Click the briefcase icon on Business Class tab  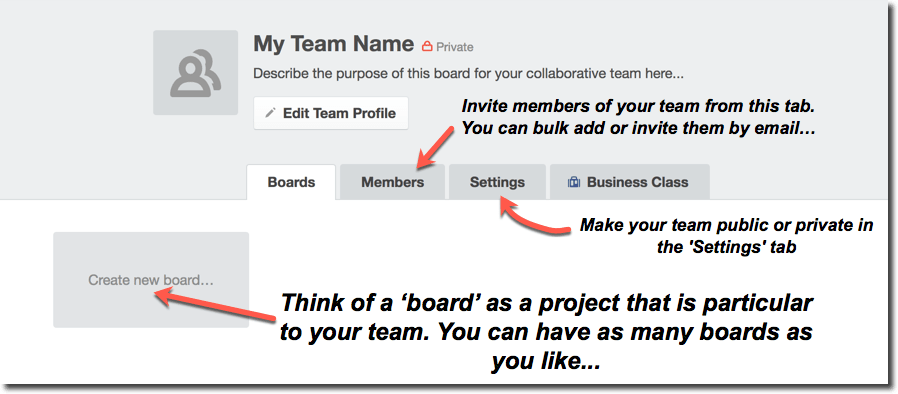click(x=573, y=183)
